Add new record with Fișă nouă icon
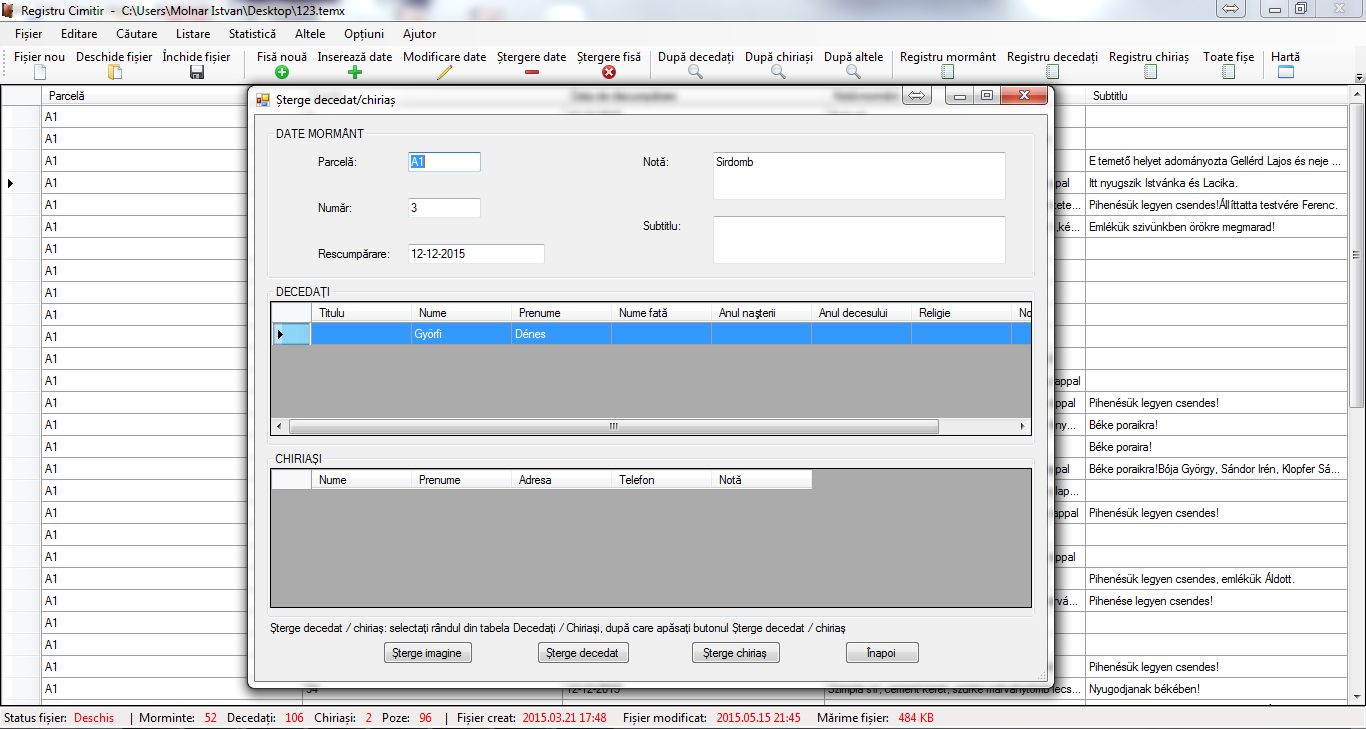The height and width of the screenshot is (729, 1366). click(x=282, y=72)
